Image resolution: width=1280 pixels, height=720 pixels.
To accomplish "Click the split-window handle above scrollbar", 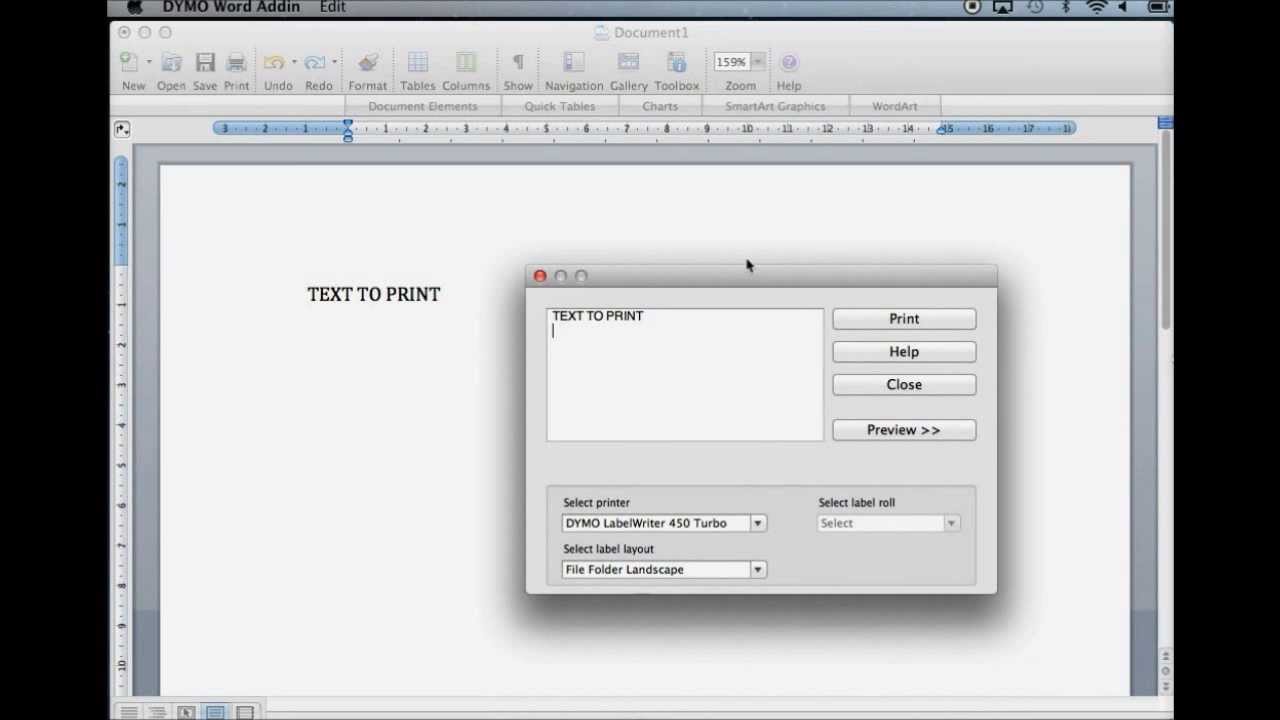I will (1165, 123).
